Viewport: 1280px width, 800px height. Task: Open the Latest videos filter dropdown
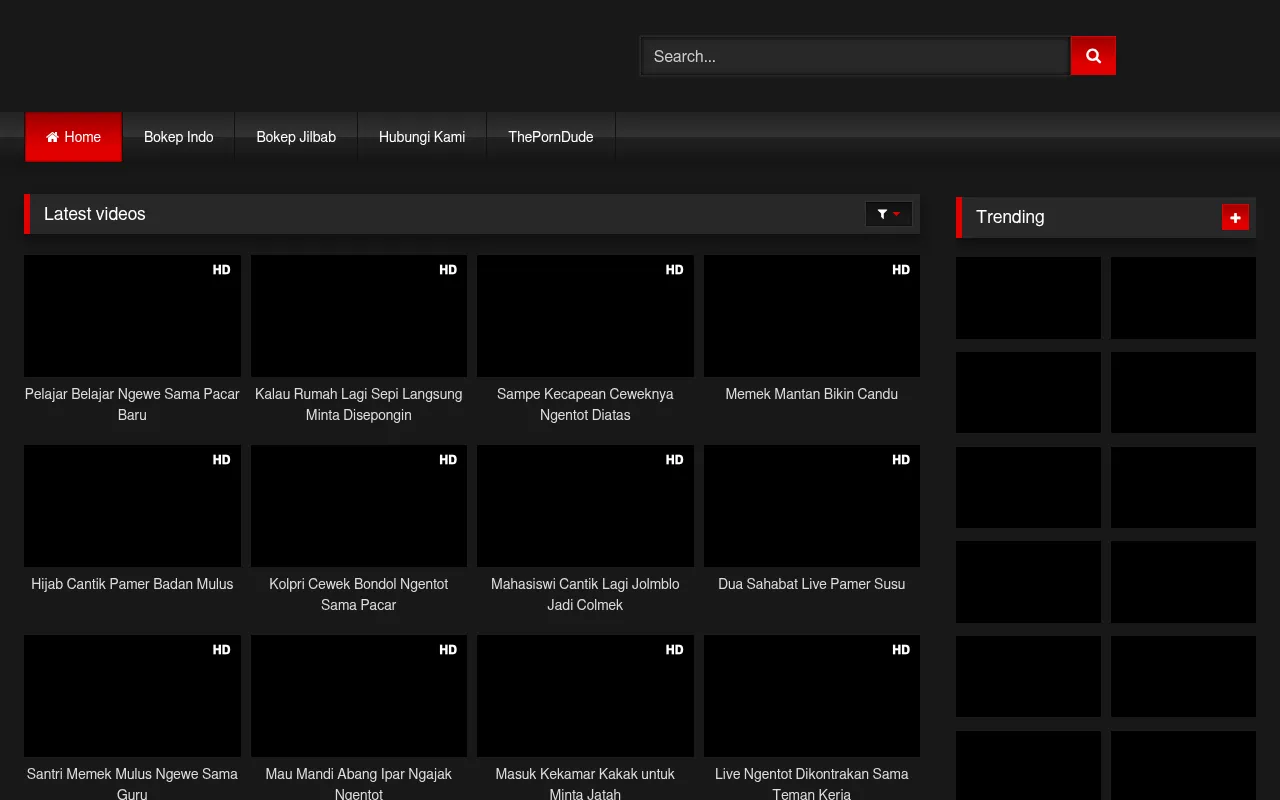click(x=888, y=214)
